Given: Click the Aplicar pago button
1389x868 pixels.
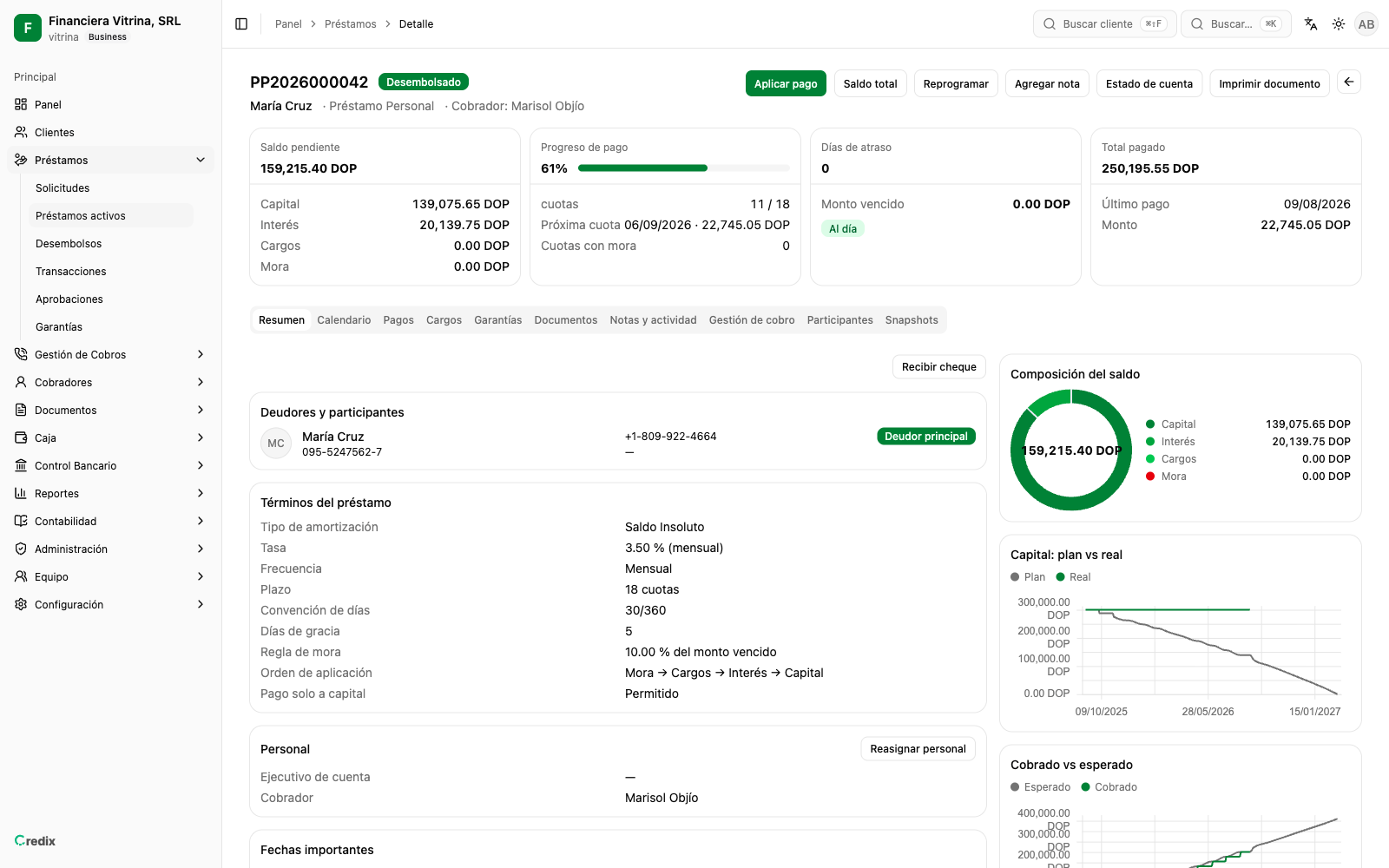Looking at the screenshot, I should [x=786, y=83].
